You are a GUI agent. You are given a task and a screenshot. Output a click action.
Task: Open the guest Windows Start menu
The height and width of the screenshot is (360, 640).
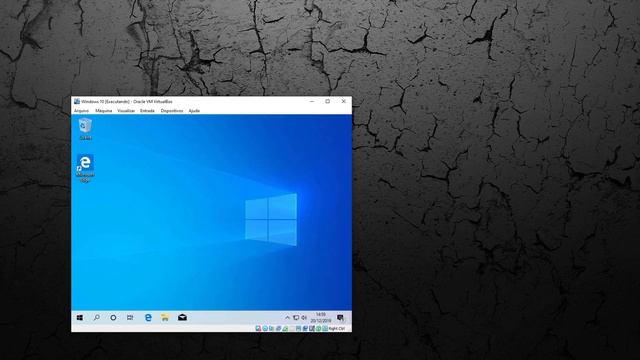point(80,318)
